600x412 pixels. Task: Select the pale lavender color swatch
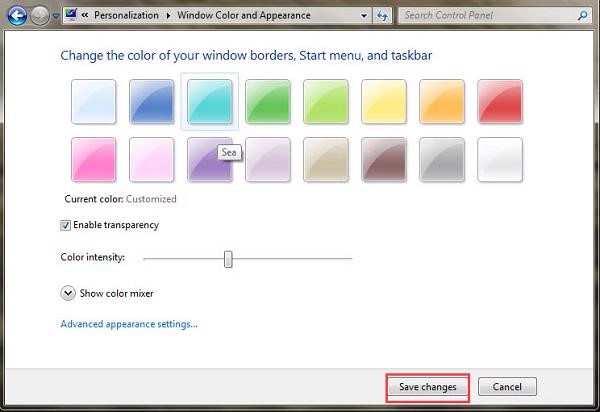click(x=268, y=160)
